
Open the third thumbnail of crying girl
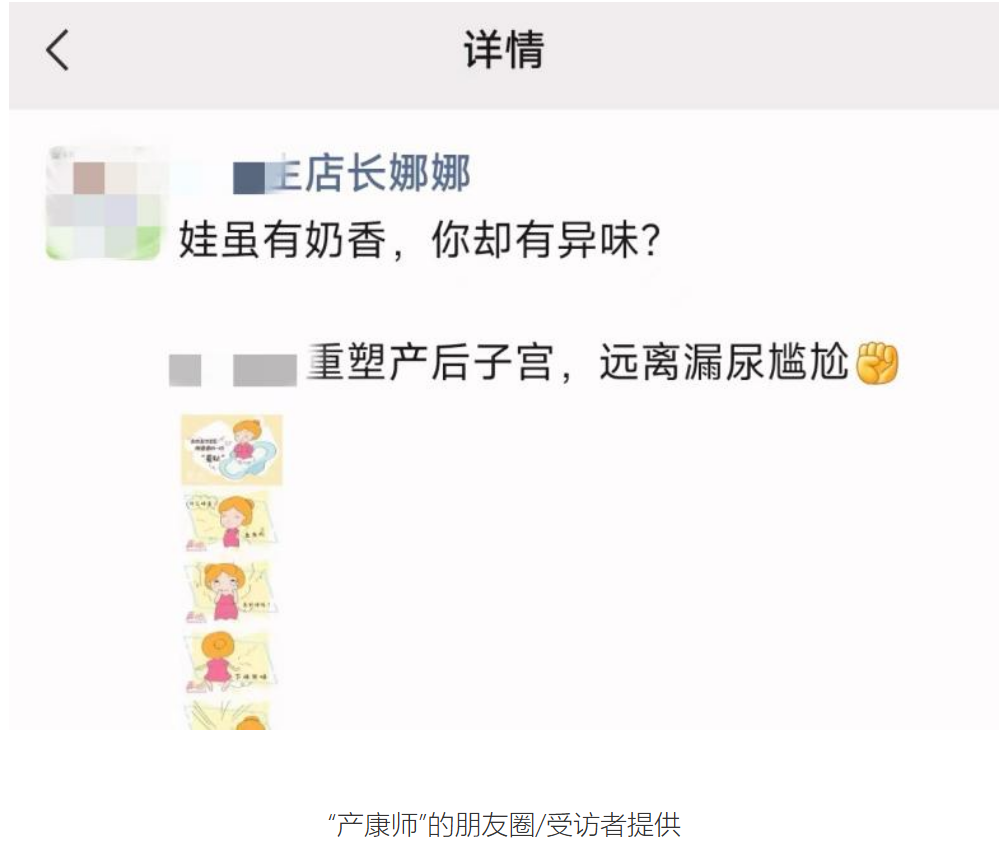point(229,591)
